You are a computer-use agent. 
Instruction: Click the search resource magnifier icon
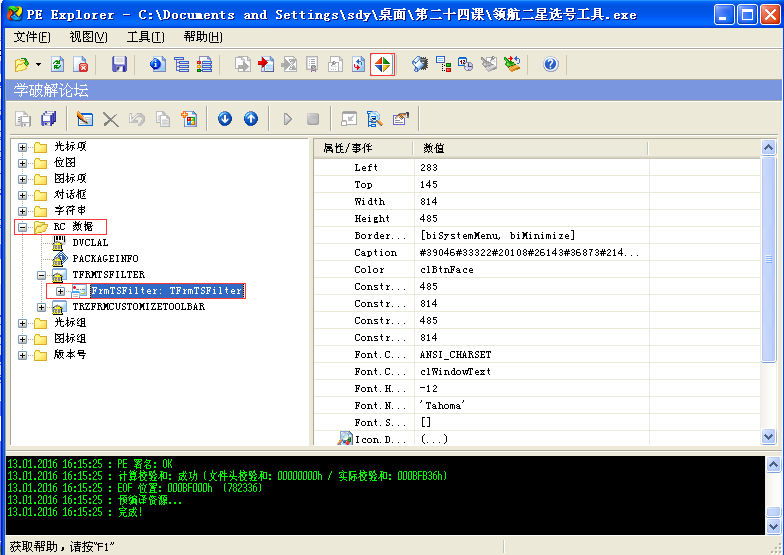pos(374,119)
